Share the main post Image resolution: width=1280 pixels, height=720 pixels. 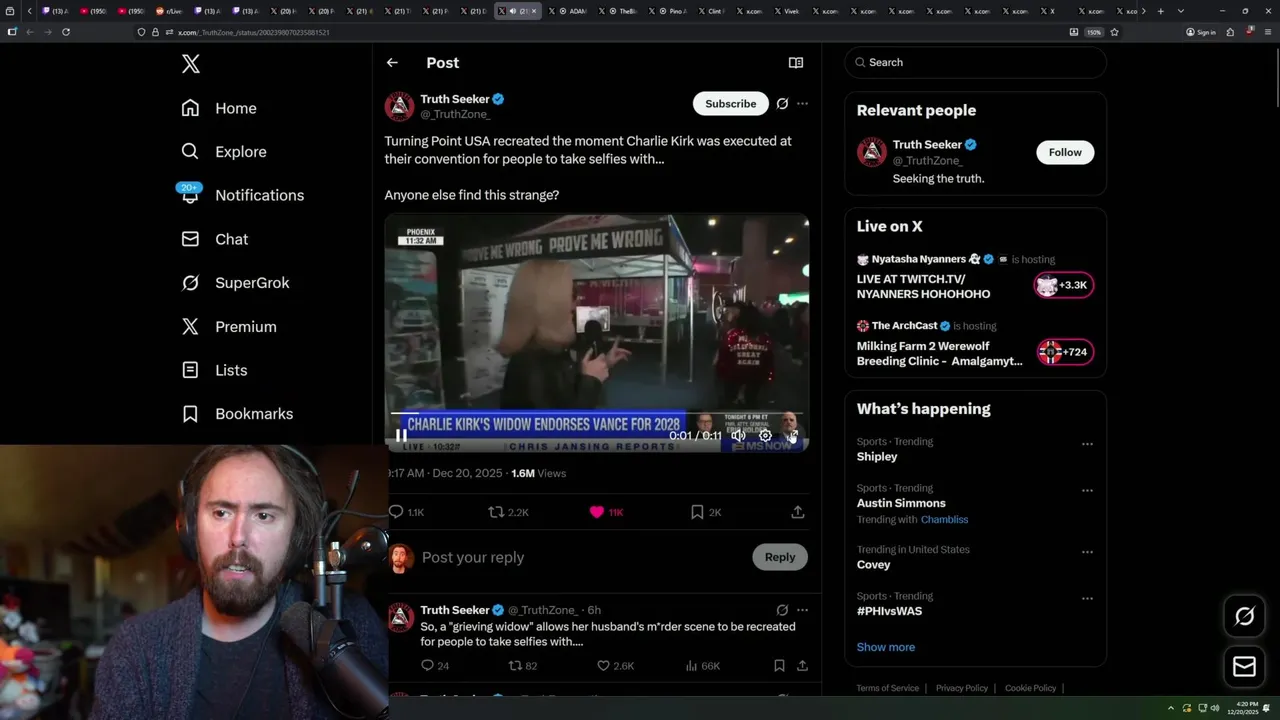click(798, 512)
